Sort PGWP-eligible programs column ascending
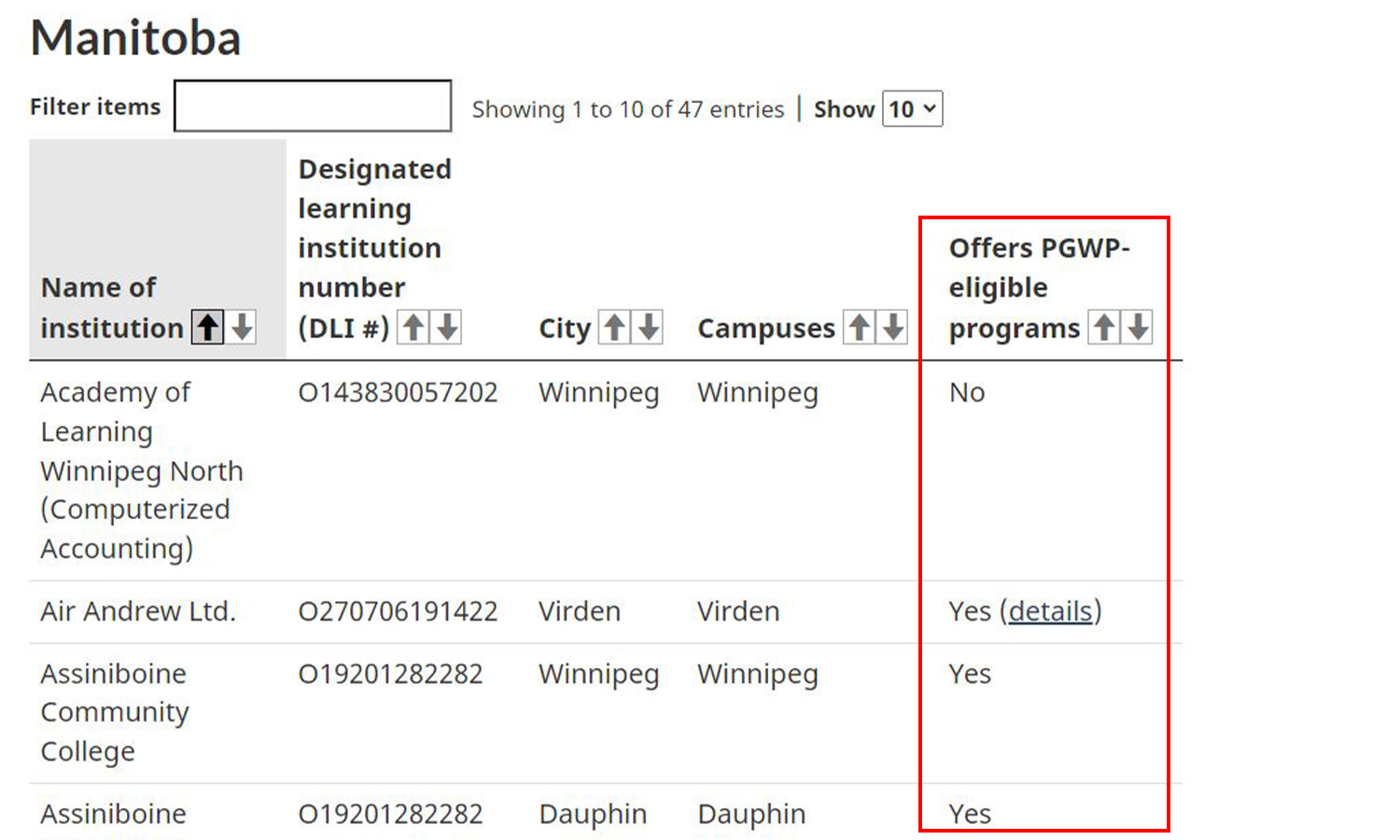The image size is (1400, 840). [1105, 327]
